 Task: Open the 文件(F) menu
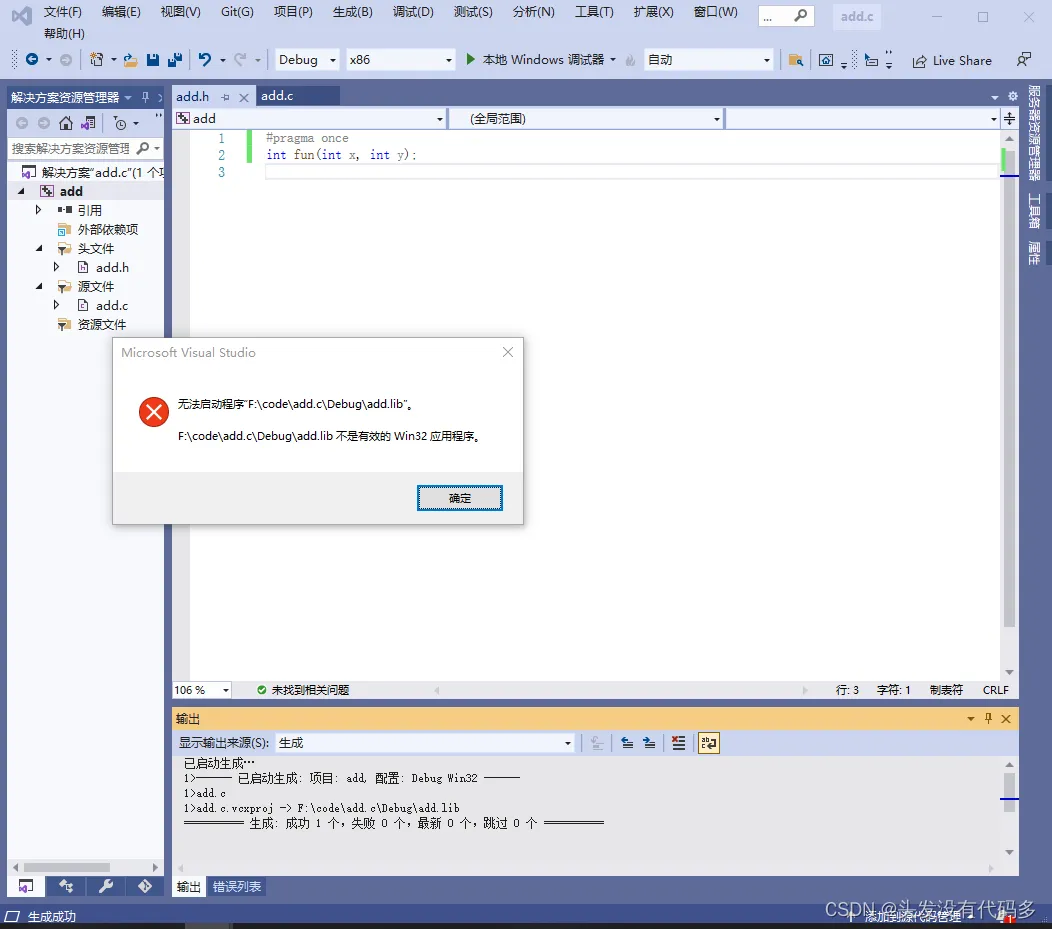(x=62, y=11)
